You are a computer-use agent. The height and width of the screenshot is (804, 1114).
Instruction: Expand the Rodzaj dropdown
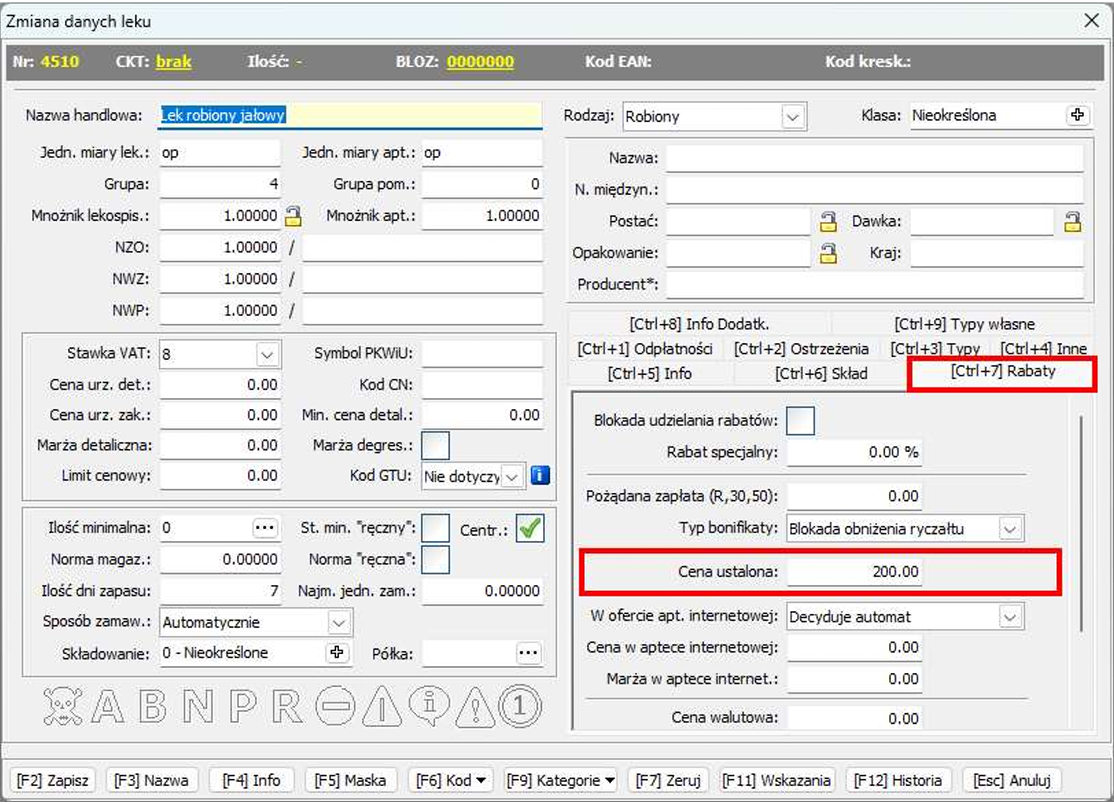point(793,116)
